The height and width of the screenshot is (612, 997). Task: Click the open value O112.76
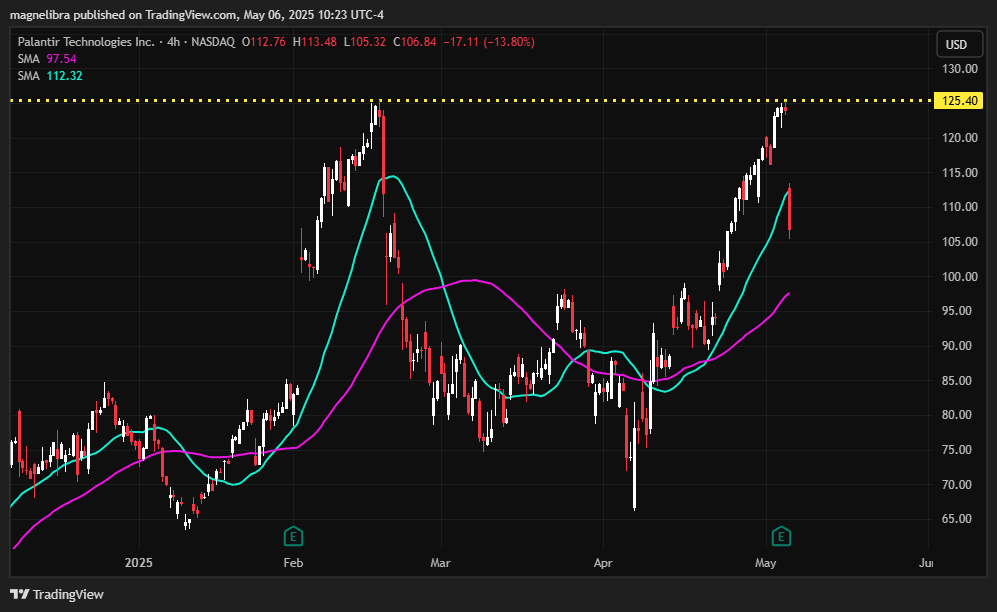(x=263, y=42)
